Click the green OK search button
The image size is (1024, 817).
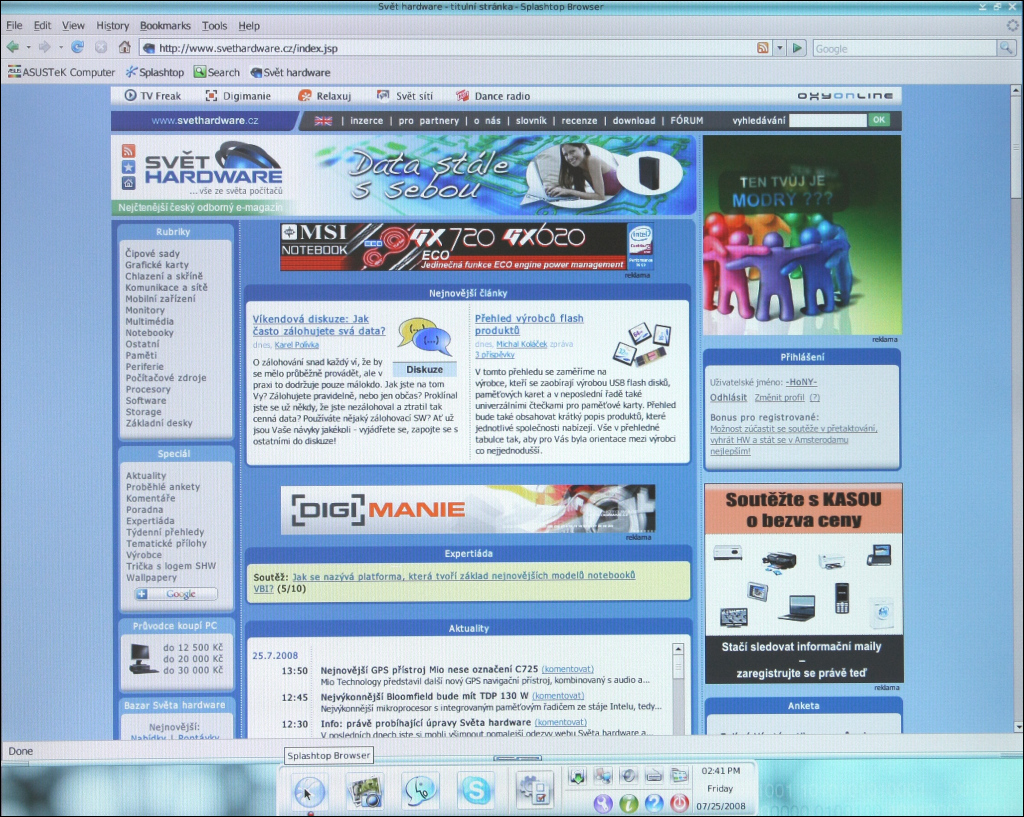coord(878,120)
